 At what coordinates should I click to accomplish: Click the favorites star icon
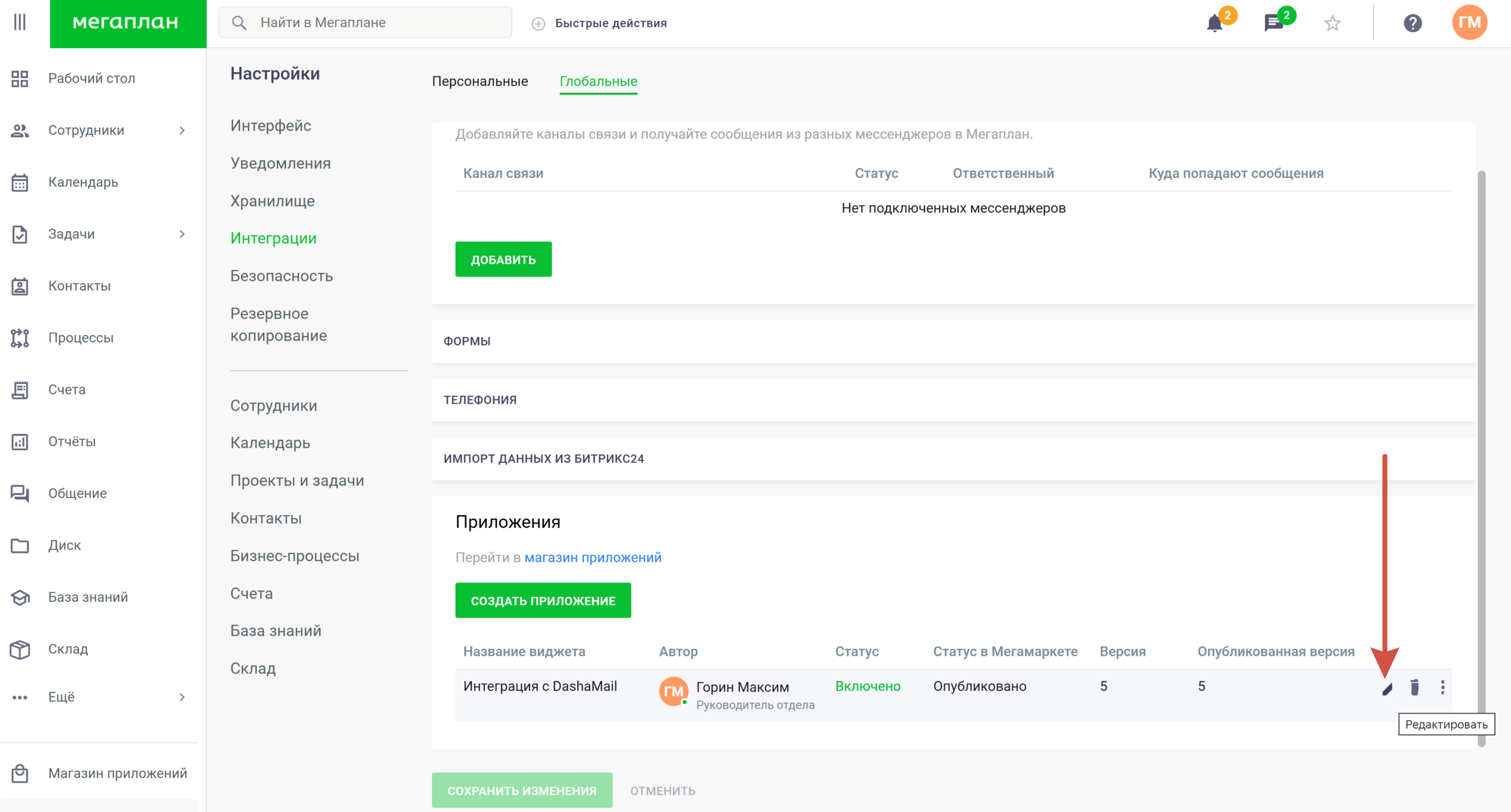pos(1332,23)
